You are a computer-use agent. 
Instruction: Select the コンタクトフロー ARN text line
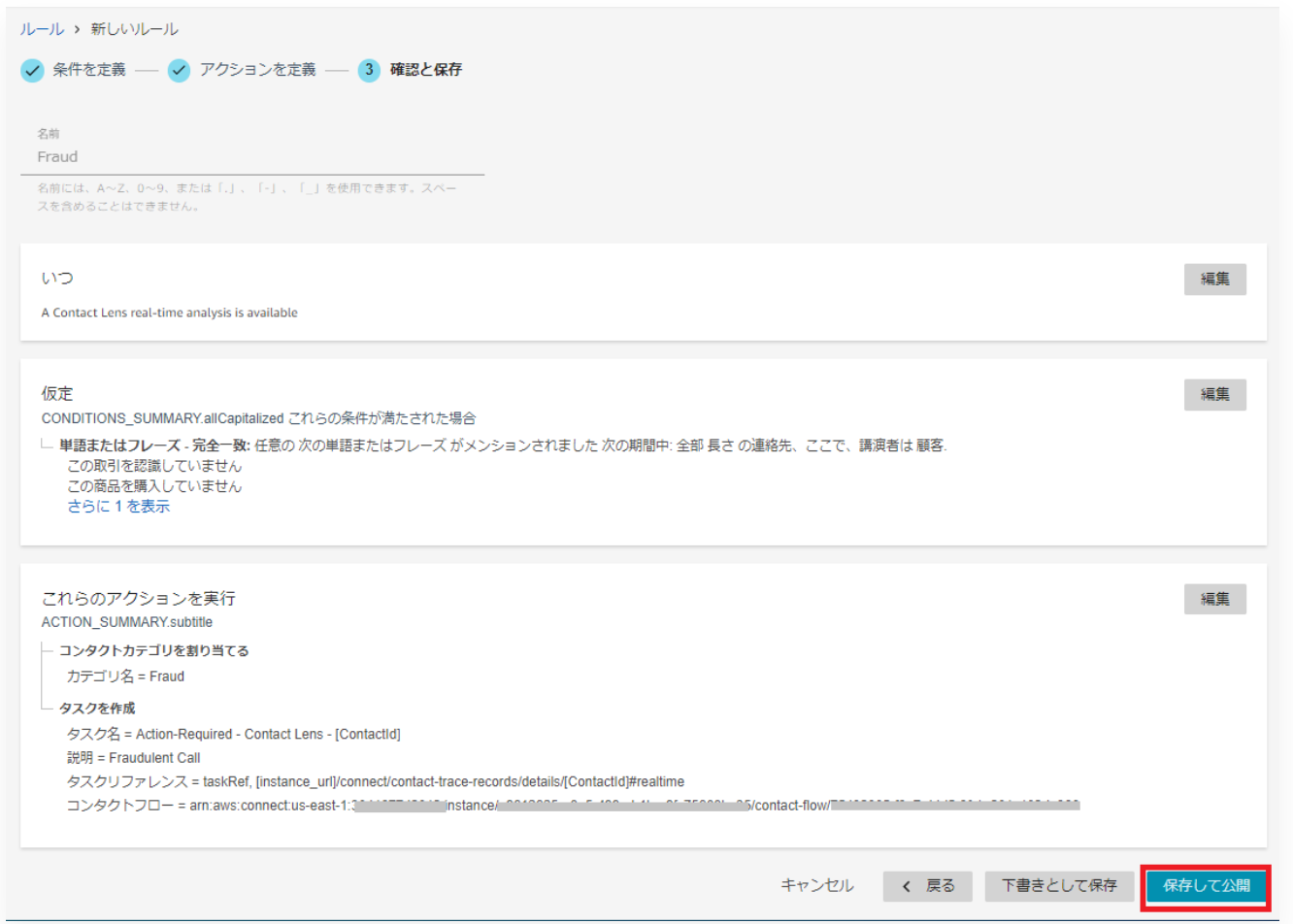point(388,806)
